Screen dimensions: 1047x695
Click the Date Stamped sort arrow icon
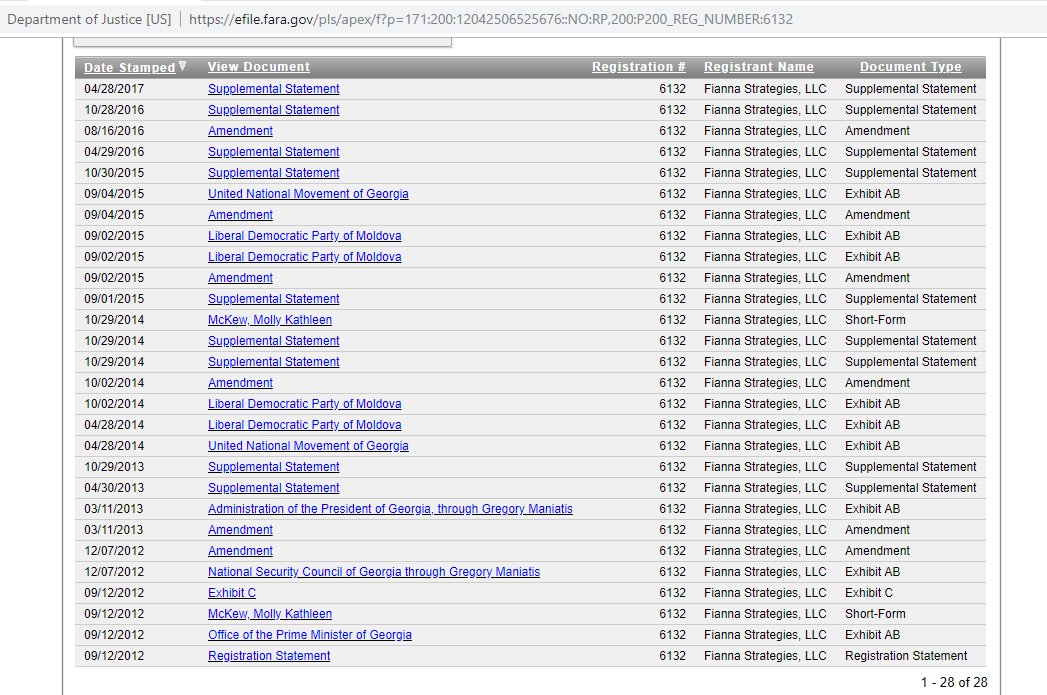coord(182,66)
